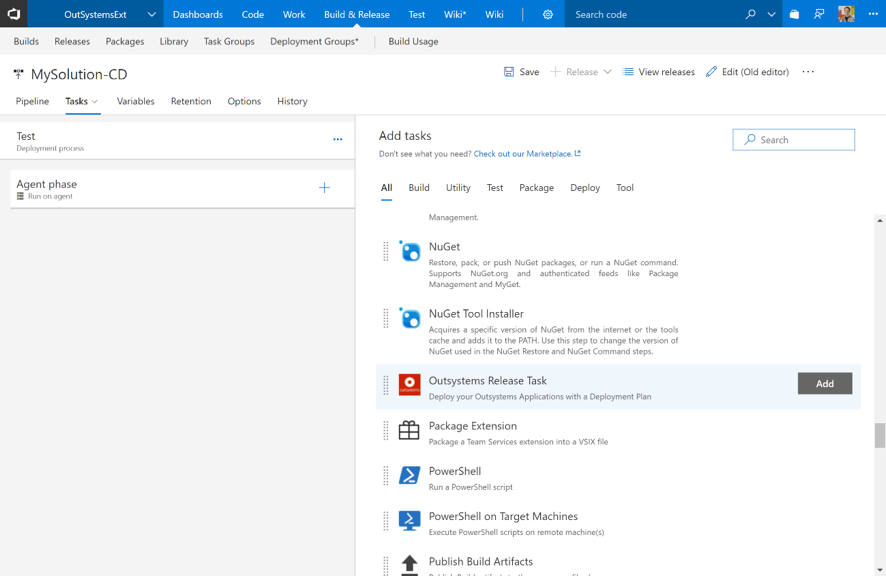Click the task list scroll up arrow

880,220
